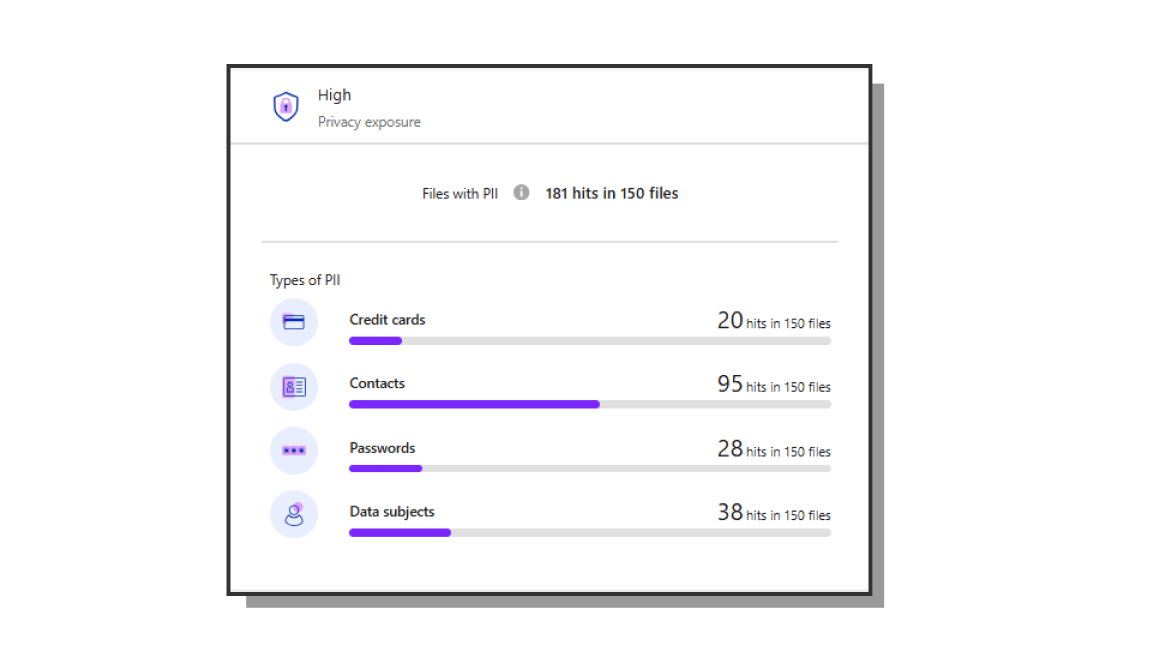Click the privacy shield lock icon
The height and width of the screenshot is (660, 1176).
click(x=286, y=107)
